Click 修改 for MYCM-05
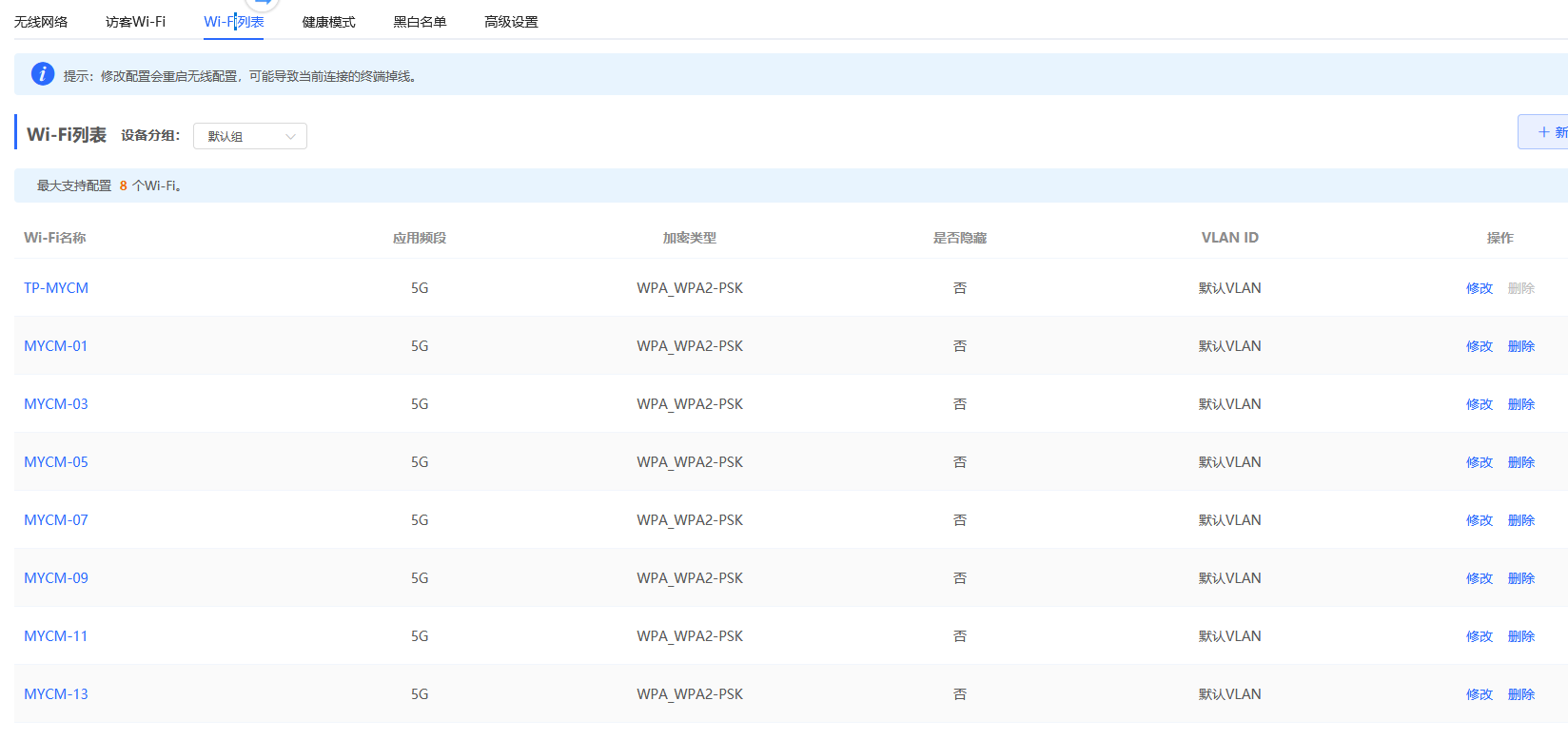Image resolution: width=1568 pixels, height=740 pixels. (1480, 462)
